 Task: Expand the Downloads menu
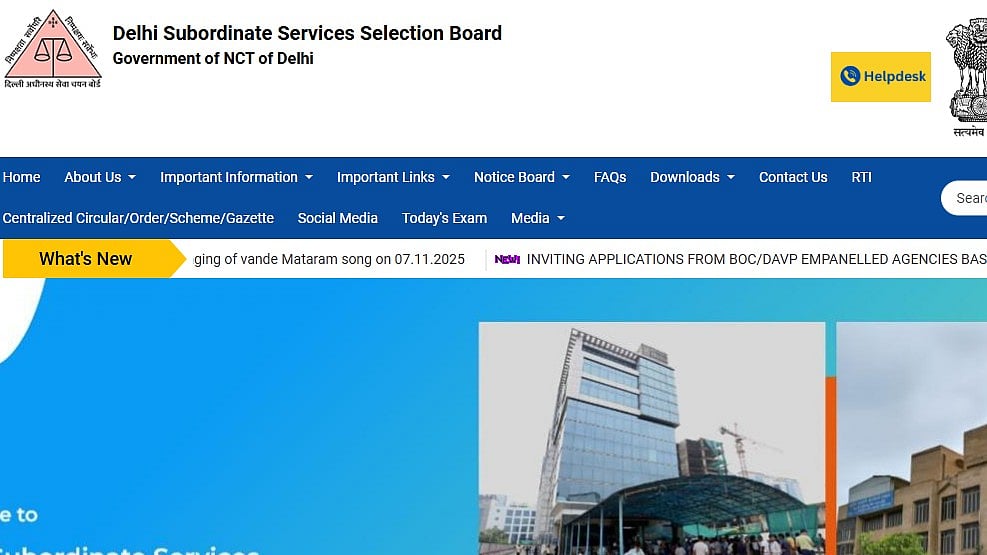(692, 177)
